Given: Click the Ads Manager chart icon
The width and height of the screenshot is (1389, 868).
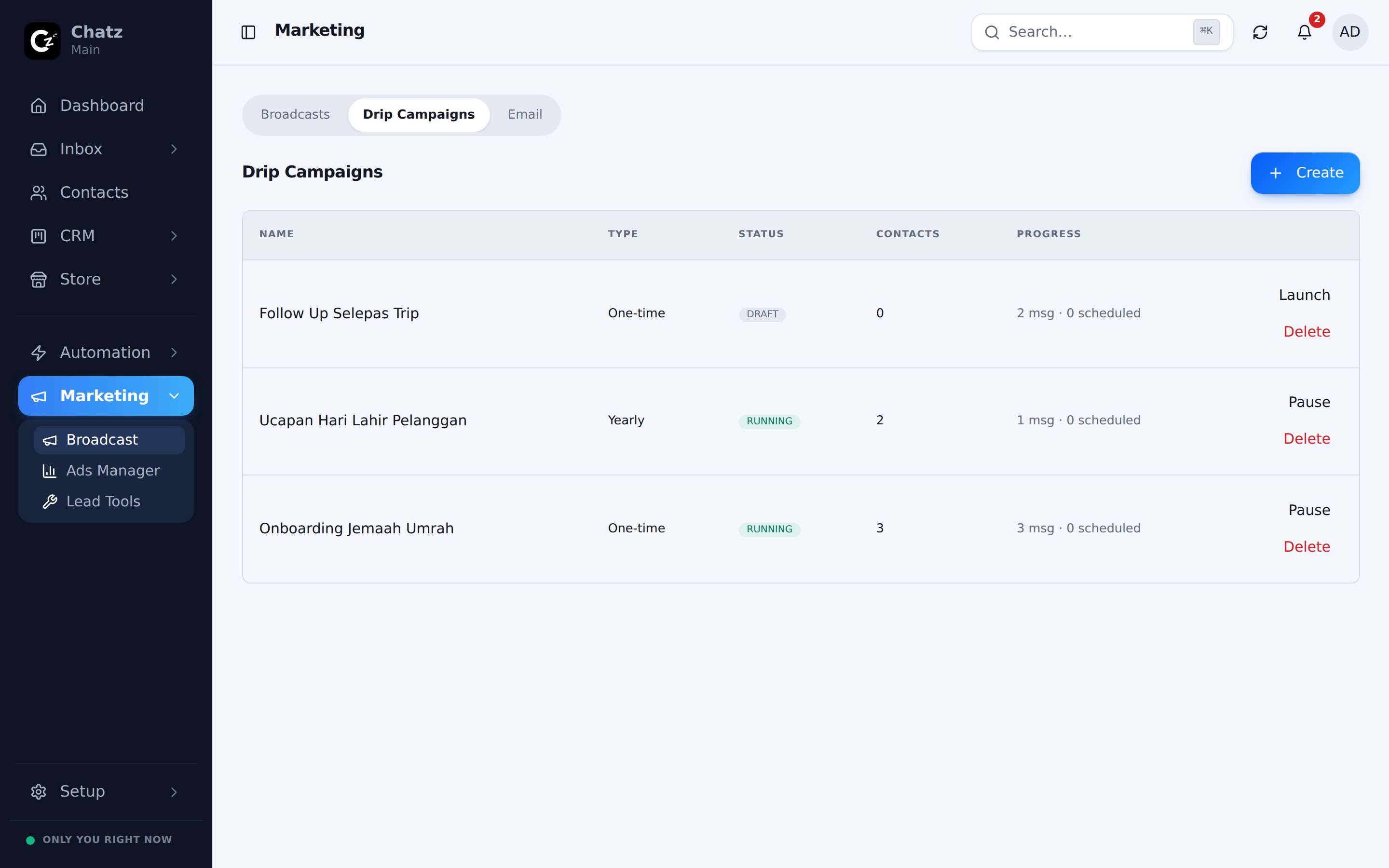Looking at the screenshot, I should (50, 471).
